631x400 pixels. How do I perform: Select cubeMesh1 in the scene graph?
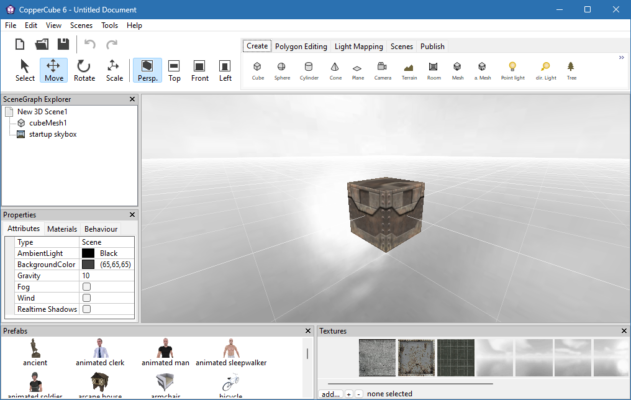pyautogui.click(x=47, y=123)
